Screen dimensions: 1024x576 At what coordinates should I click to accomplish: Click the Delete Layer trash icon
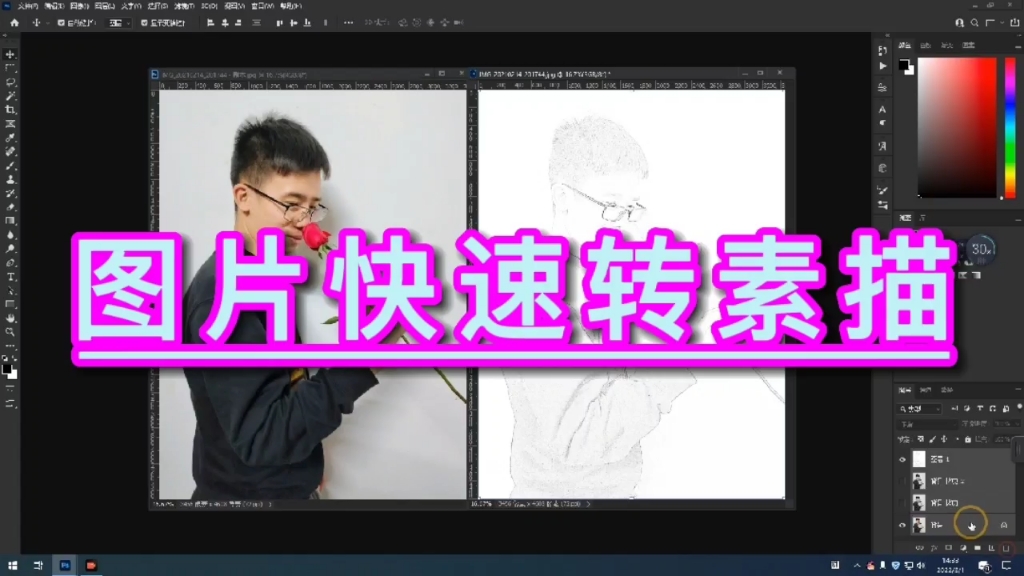point(1005,547)
